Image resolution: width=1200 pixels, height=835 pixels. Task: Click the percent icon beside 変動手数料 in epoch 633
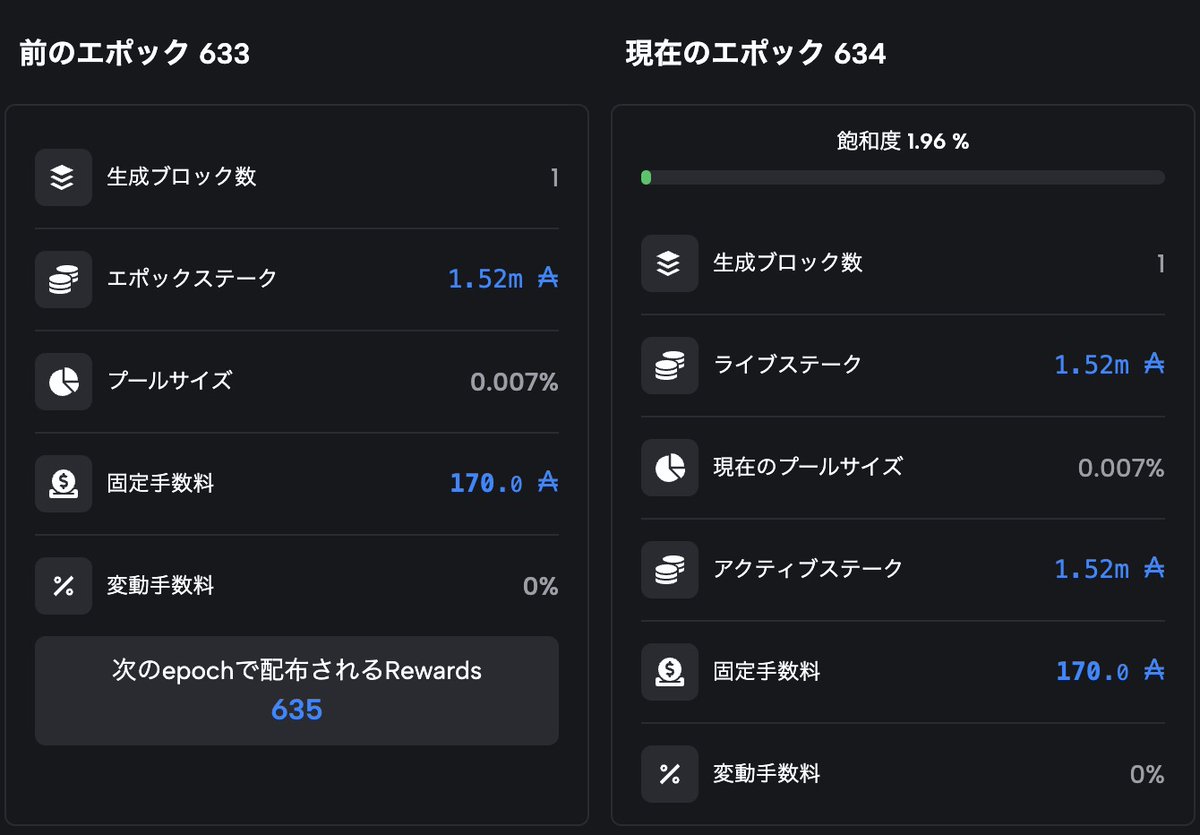pyautogui.click(x=63, y=586)
